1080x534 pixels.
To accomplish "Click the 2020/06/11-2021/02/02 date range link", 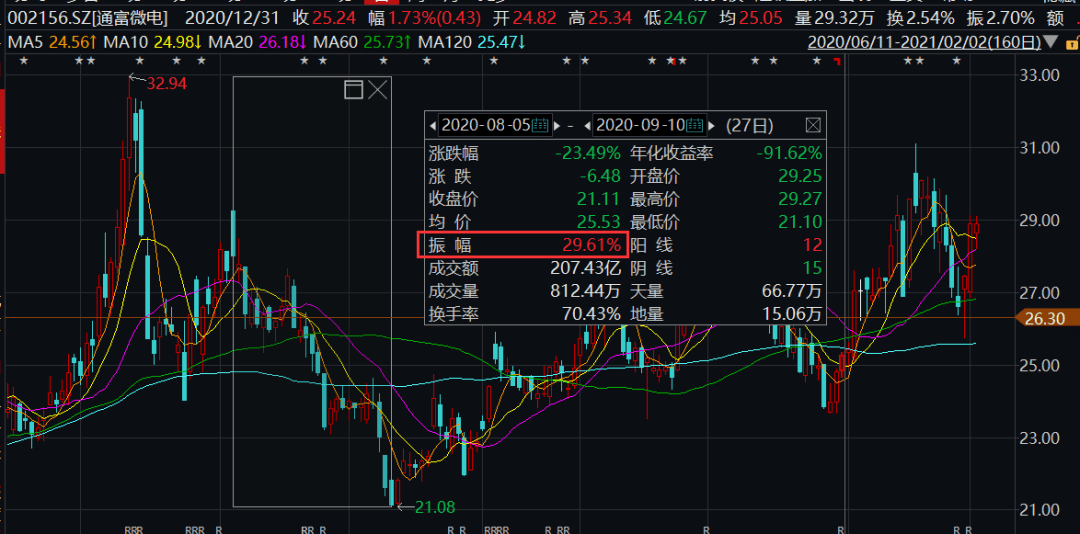I will coord(921,42).
